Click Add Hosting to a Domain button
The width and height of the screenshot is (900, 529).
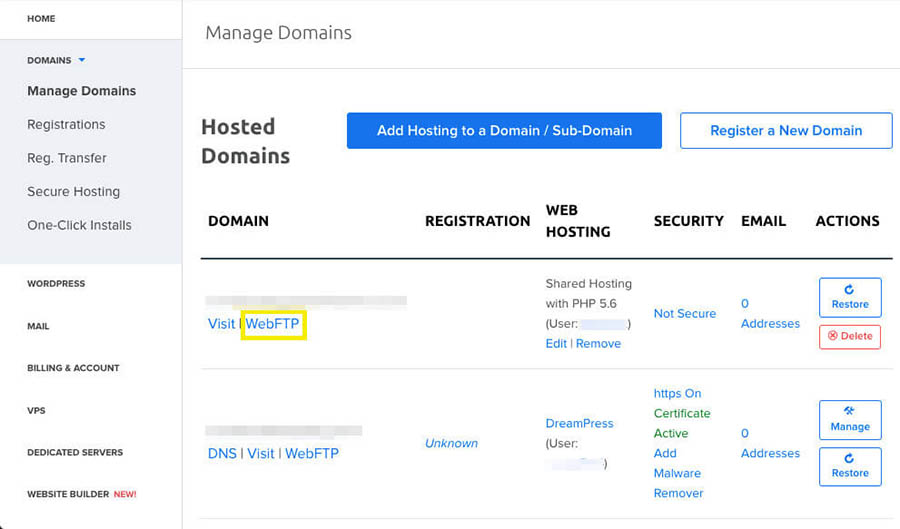[504, 130]
